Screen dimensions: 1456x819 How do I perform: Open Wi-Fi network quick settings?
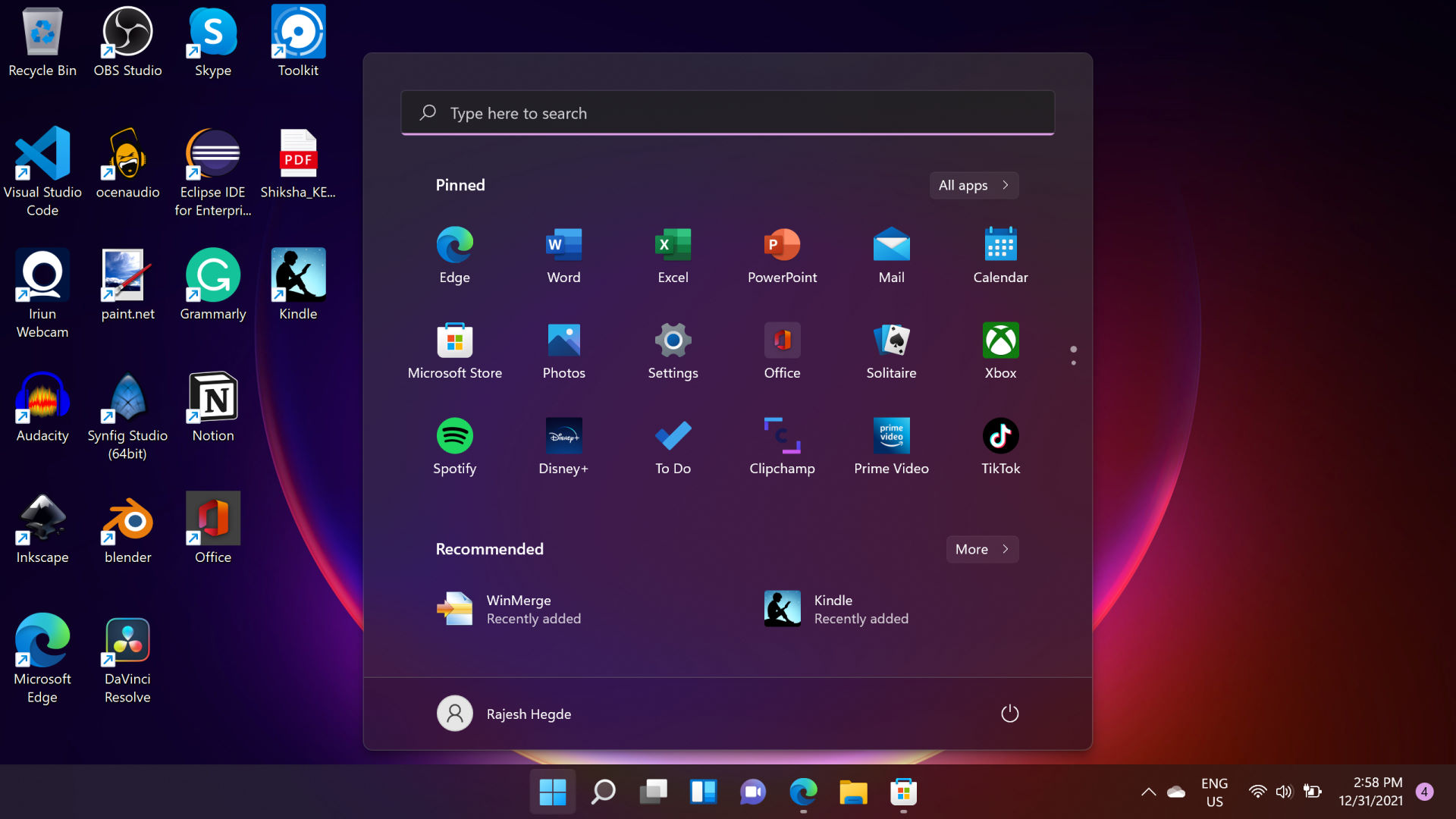coord(1257,792)
